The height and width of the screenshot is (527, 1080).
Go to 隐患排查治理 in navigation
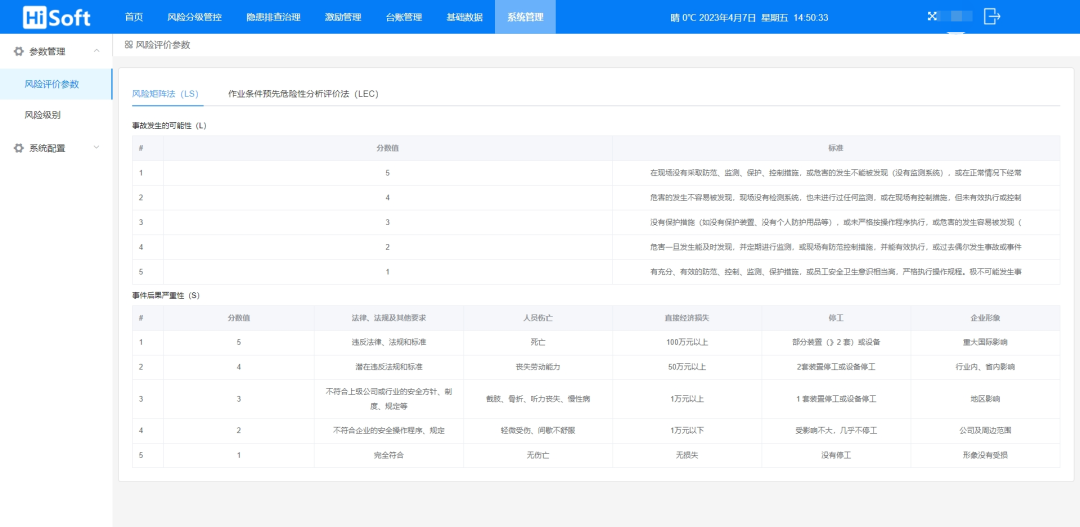pyautogui.click(x=273, y=17)
